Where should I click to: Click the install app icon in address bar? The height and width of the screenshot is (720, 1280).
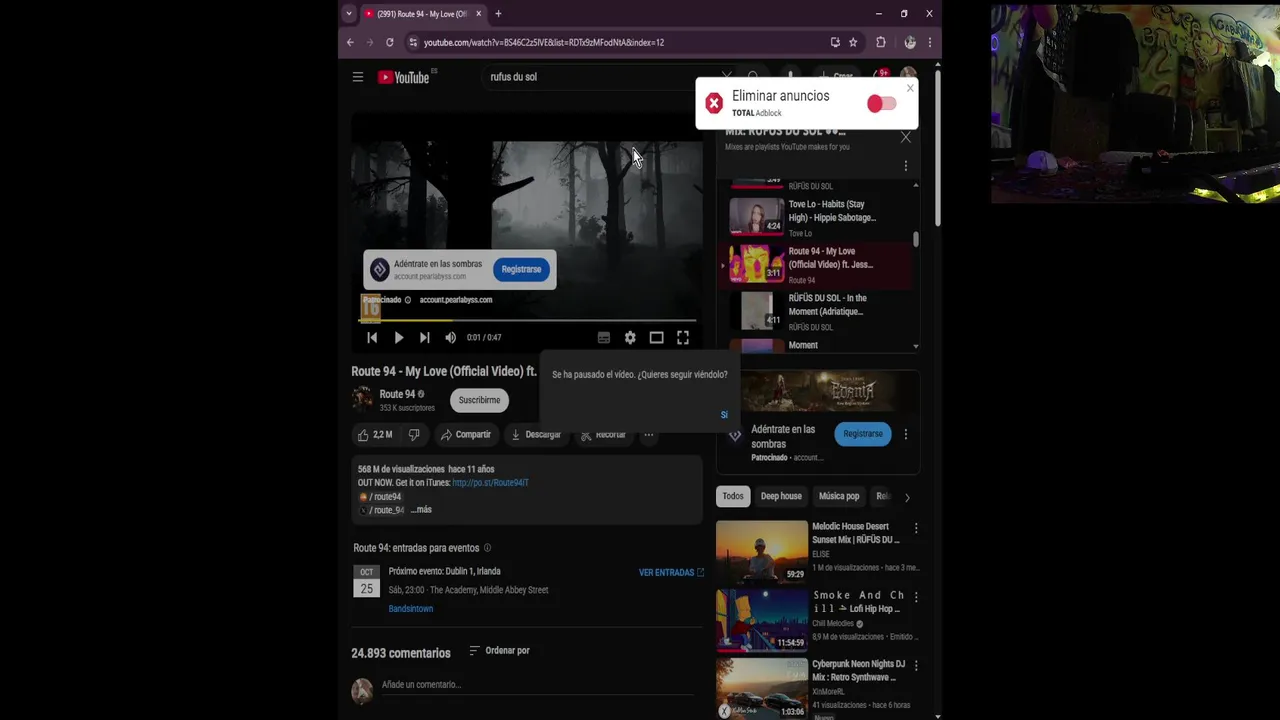(x=835, y=42)
